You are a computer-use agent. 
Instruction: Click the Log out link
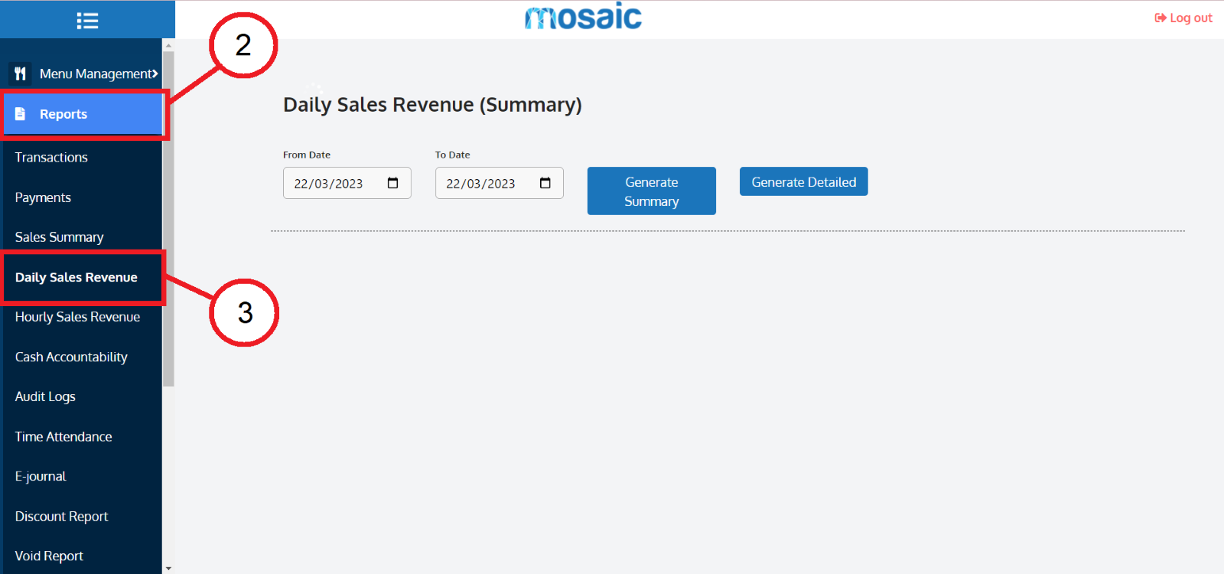1183,18
